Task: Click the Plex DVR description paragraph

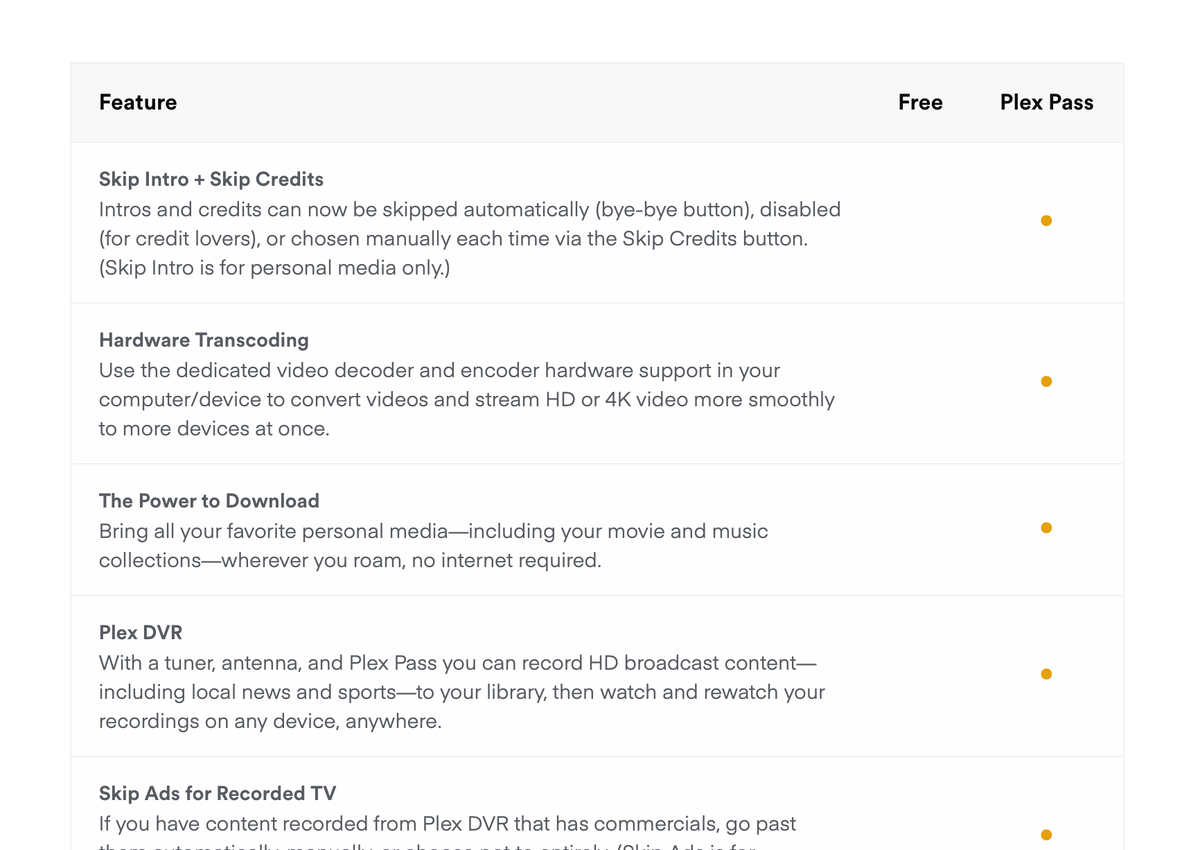Action: (462, 692)
